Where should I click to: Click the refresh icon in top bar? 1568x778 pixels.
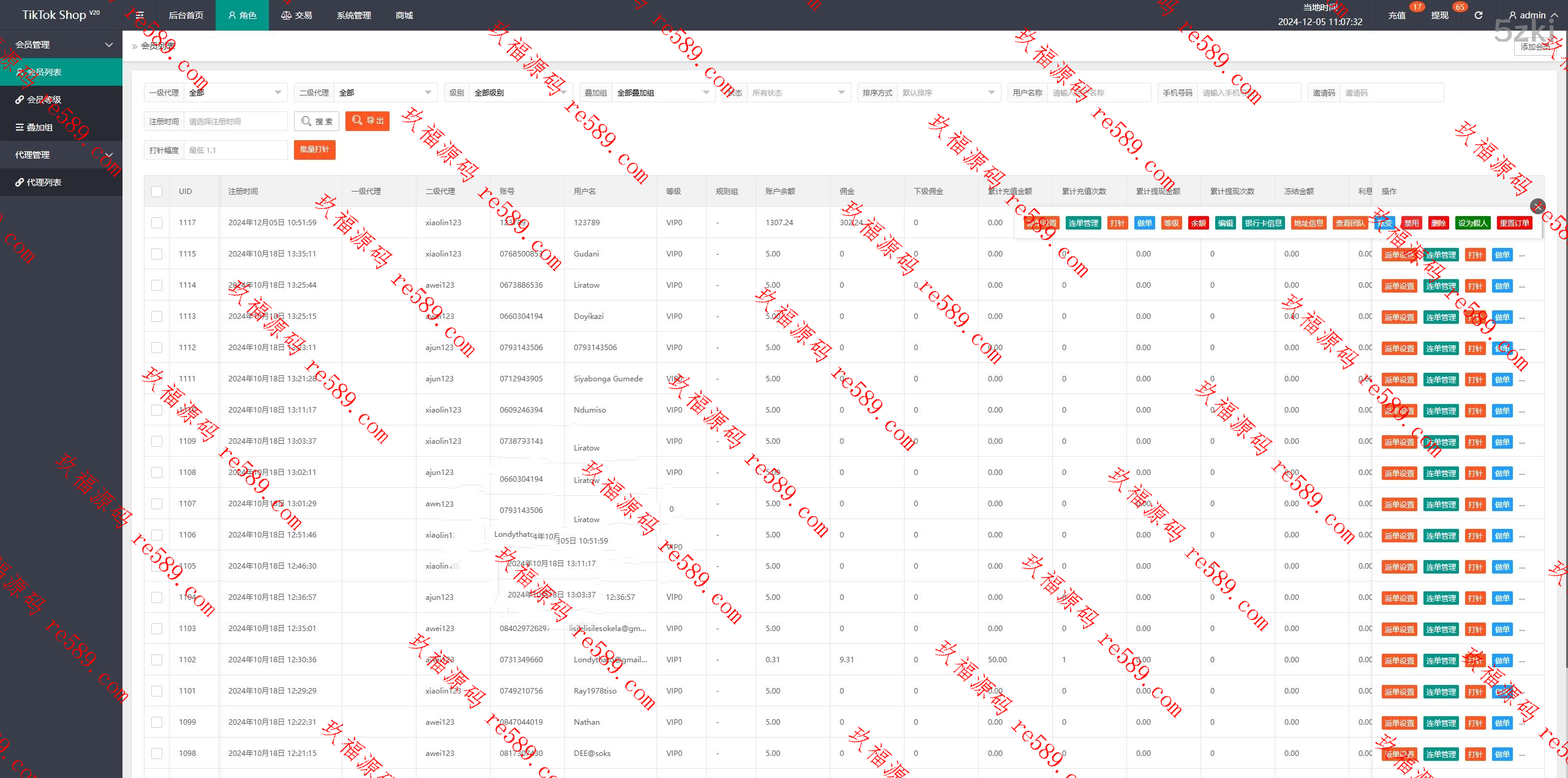1478,15
